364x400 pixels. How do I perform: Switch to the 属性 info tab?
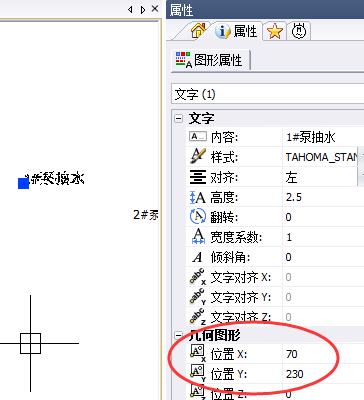pos(237,31)
